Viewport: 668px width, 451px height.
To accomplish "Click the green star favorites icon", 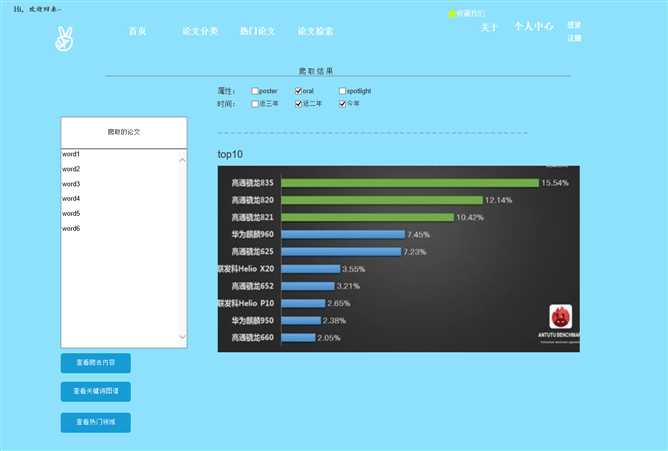I will (452, 14).
